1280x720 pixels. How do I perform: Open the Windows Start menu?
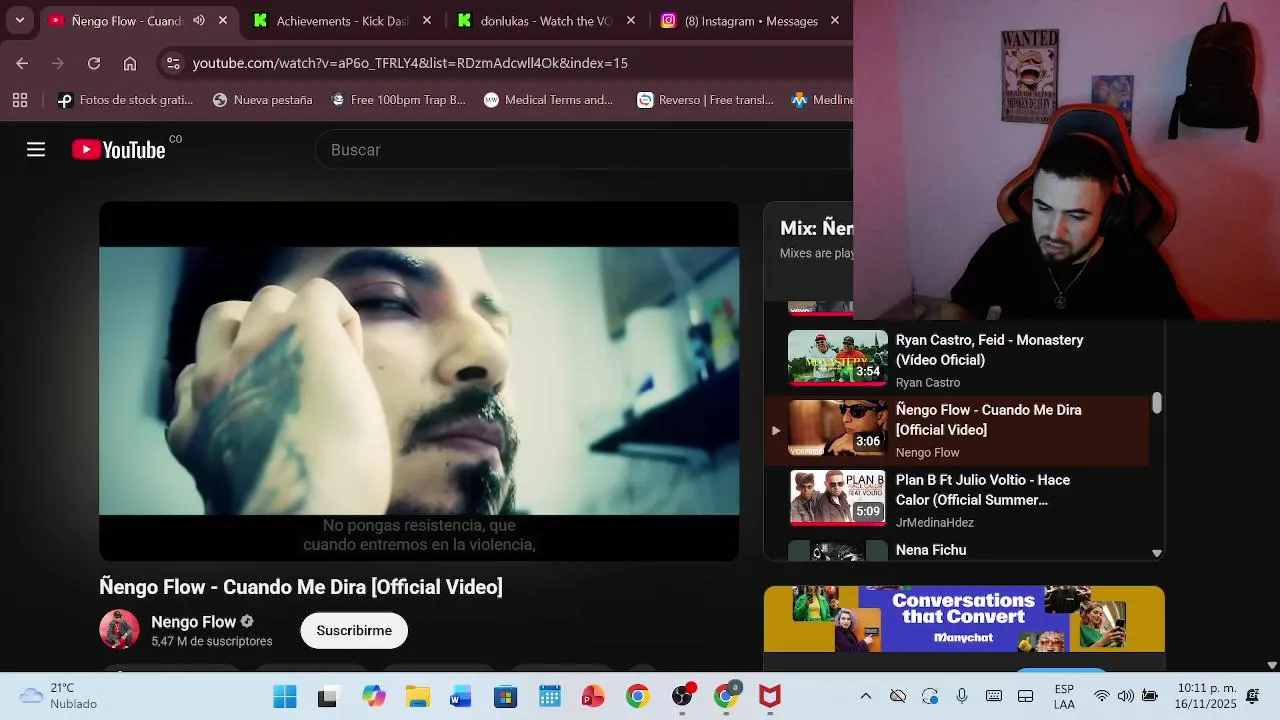pyautogui.click(x=285, y=697)
